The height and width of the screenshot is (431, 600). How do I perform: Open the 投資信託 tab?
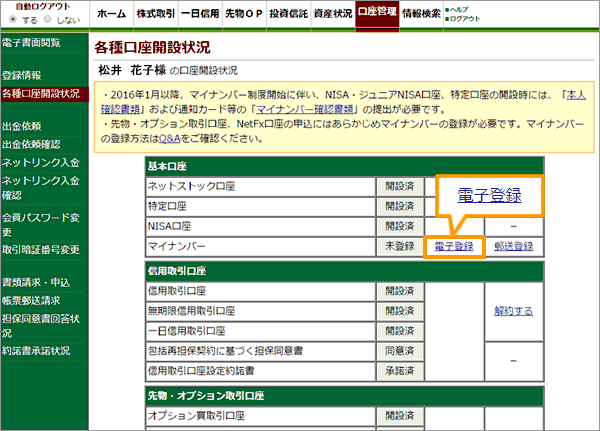(289, 14)
